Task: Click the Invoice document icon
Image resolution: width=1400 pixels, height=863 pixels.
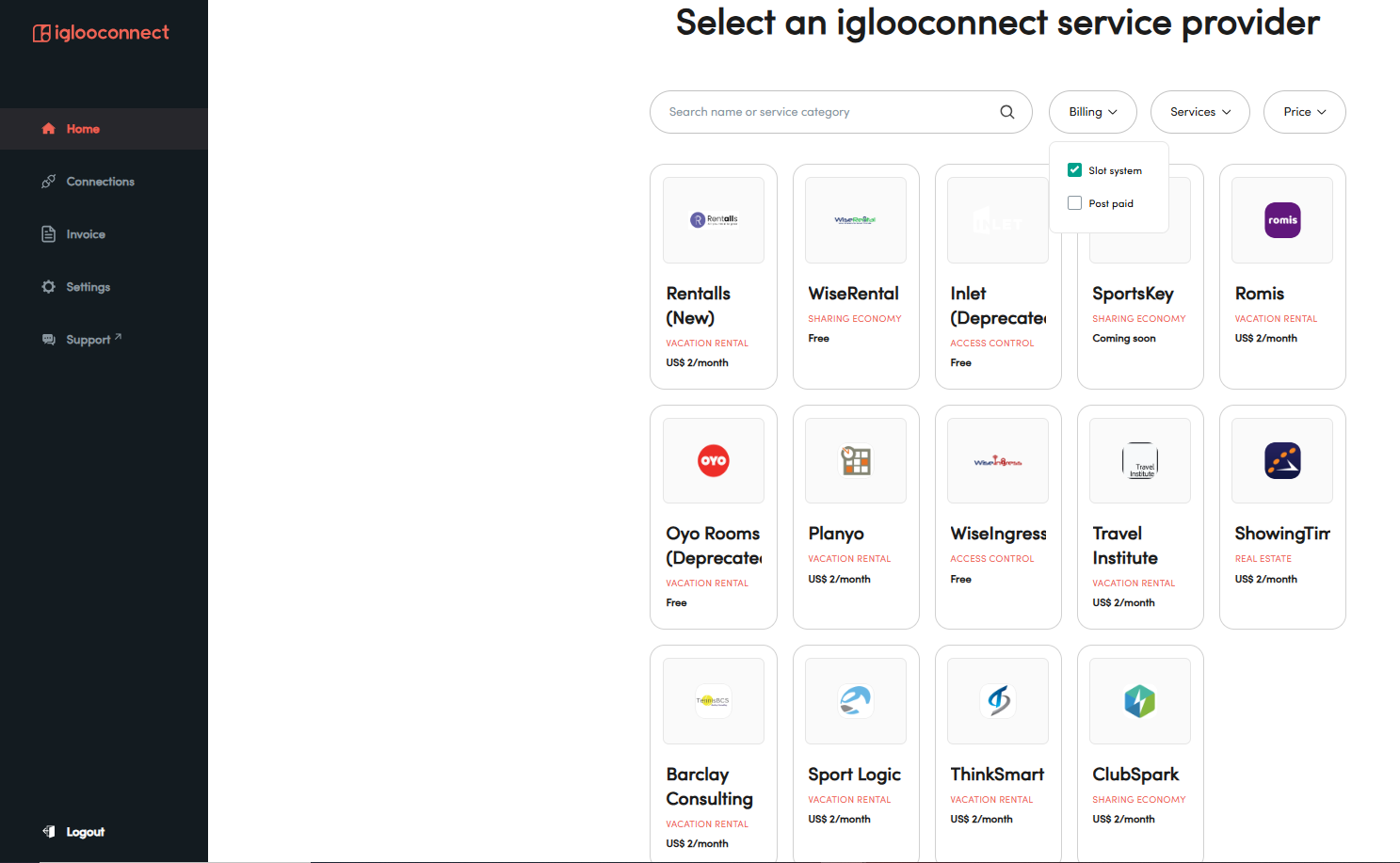Action: (x=49, y=234)
